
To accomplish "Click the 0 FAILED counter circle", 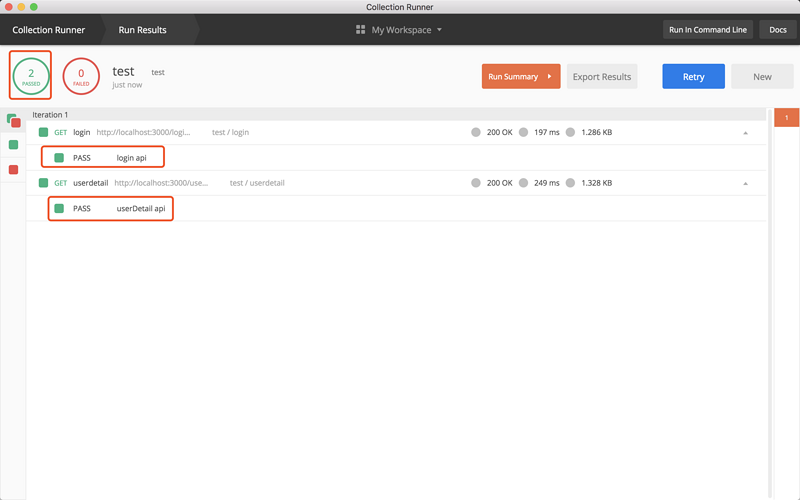I will 81,76.
